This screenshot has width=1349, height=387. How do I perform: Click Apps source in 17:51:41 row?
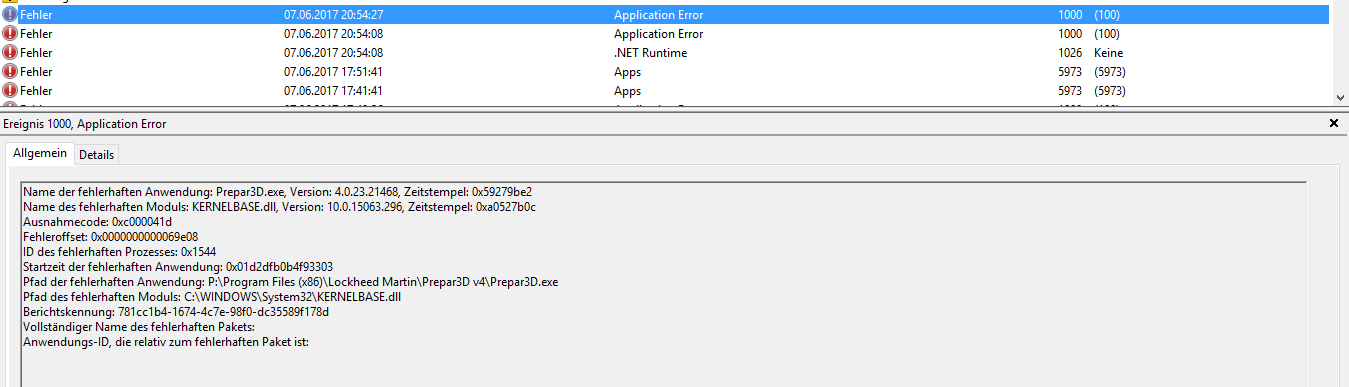click(628, 72)
